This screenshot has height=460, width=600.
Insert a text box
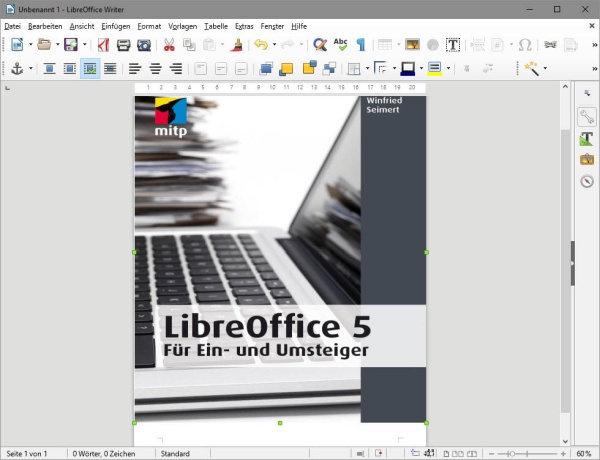pyautogui.click(x=453, y=45)
